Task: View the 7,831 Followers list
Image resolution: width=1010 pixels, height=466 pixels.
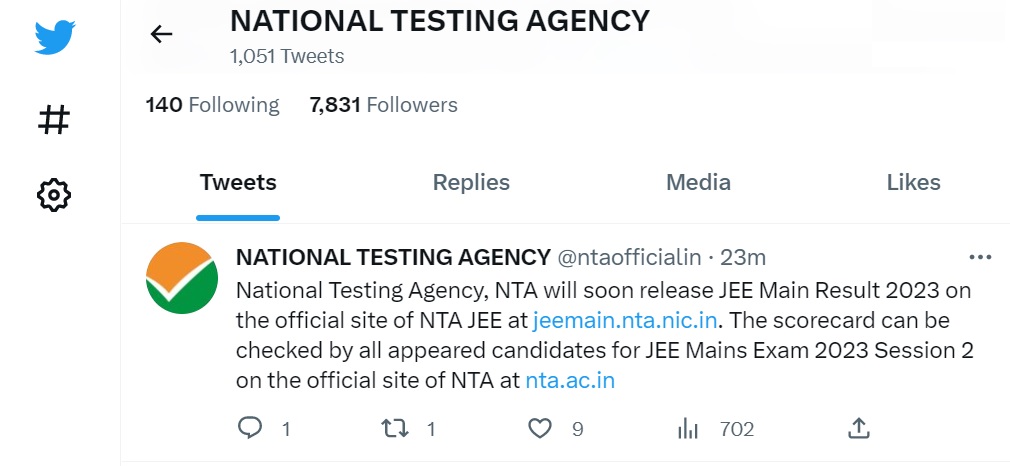Action: [384, 105]
